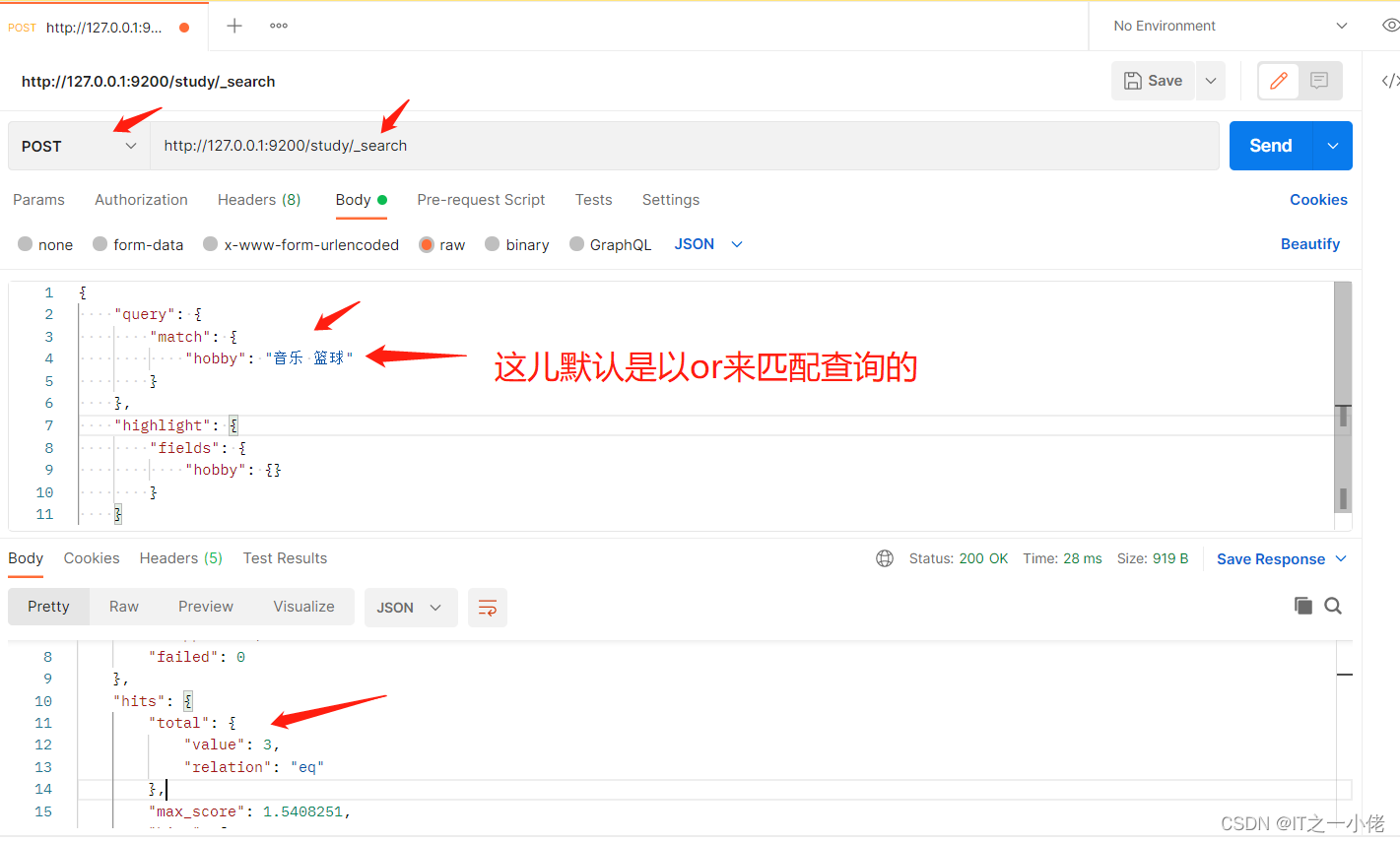Select the form-data radio option
This screenshot has width=1400, height=842.
tap(100, 244)
